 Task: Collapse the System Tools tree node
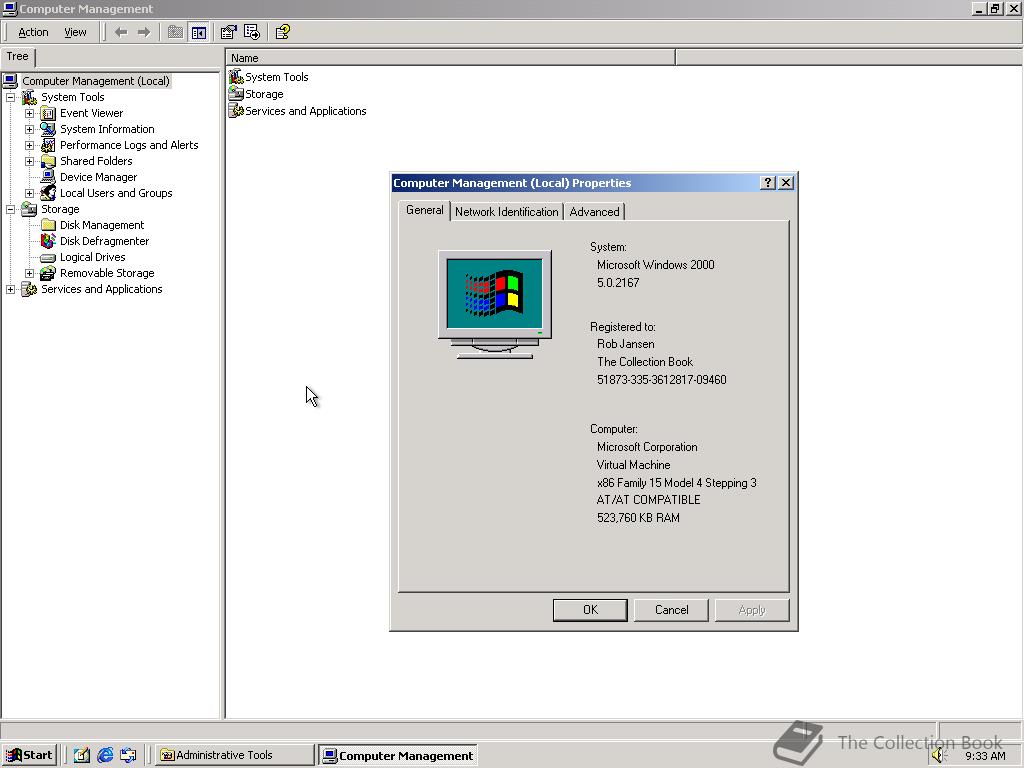pos(10,97)
